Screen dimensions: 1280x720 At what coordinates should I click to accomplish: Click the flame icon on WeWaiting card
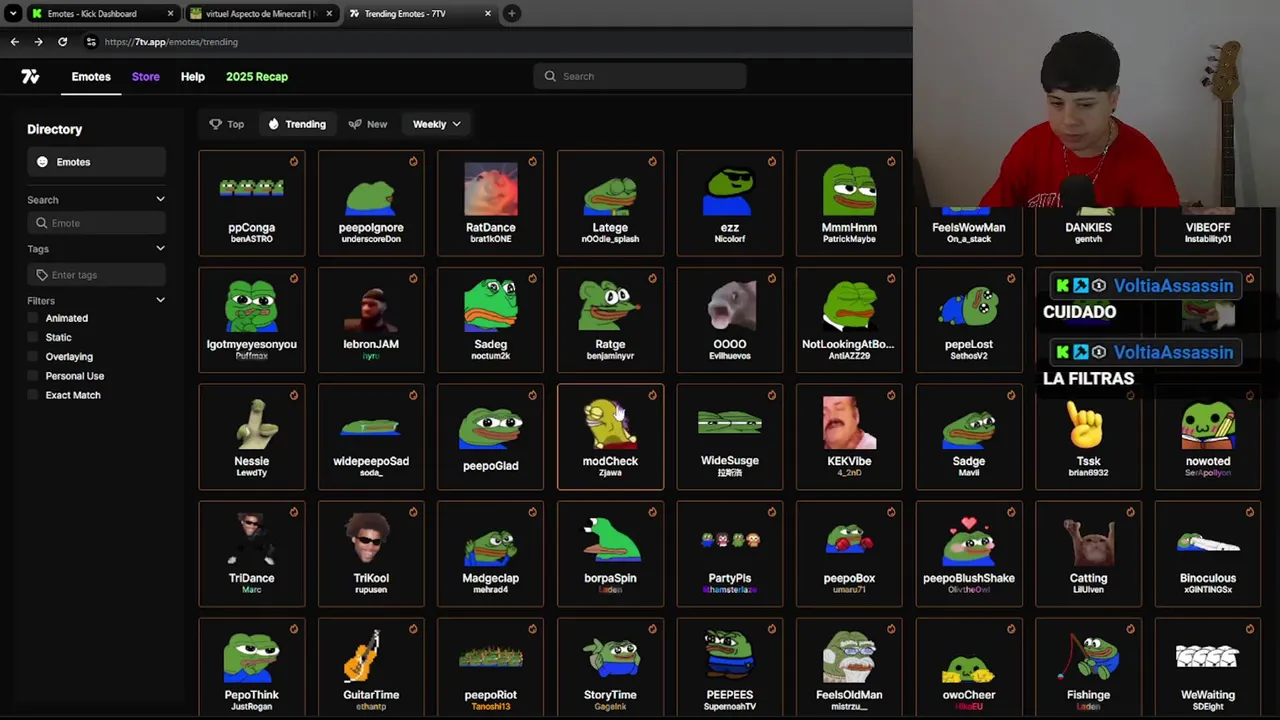coord(1249,629)
